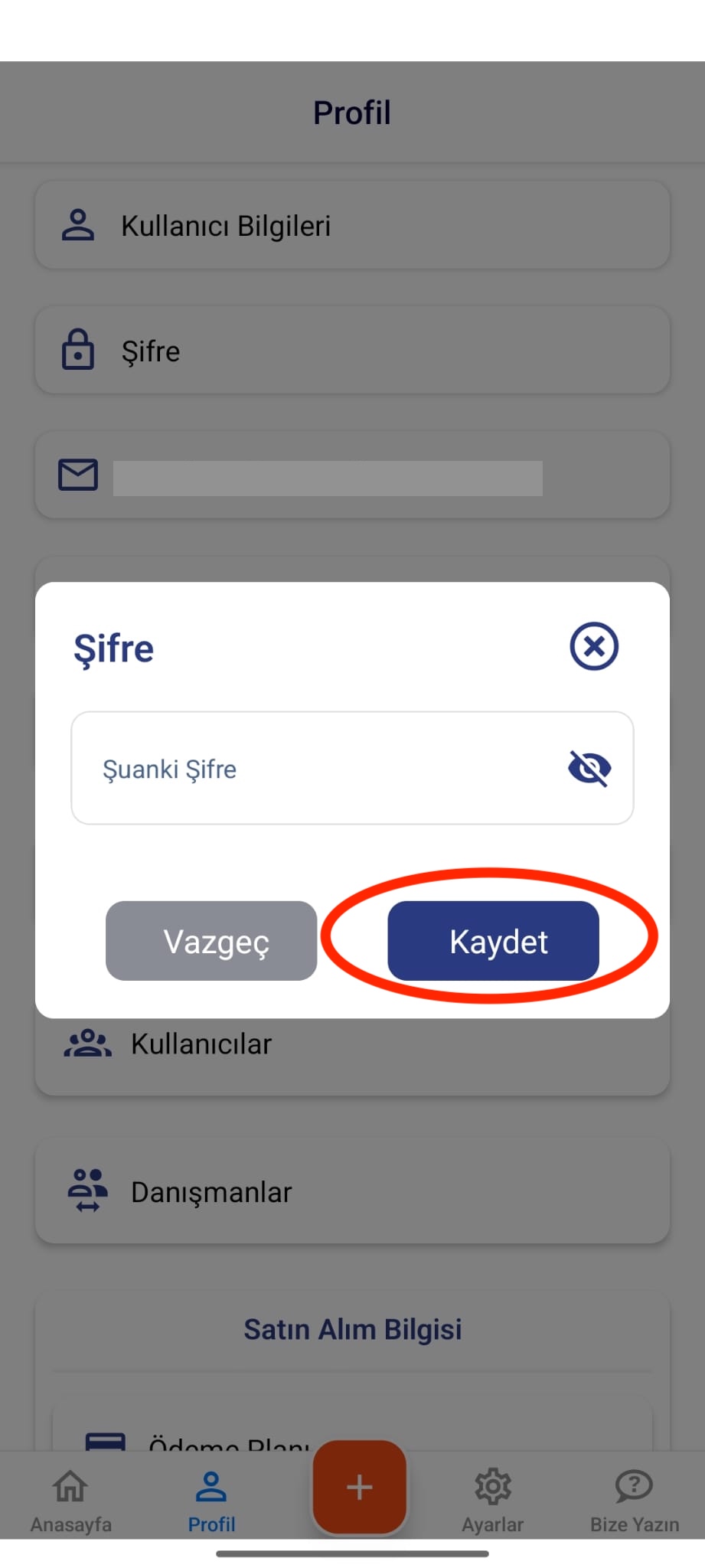
Task: Open the Danışmanlar advisors icon
Action: point(87,1191)
